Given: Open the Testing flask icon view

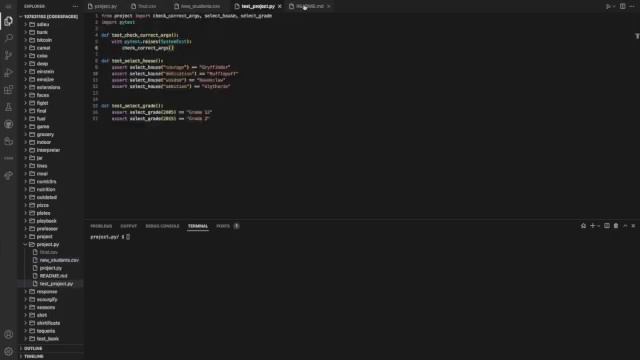Looking at the screenshot, I should (8, 107).
